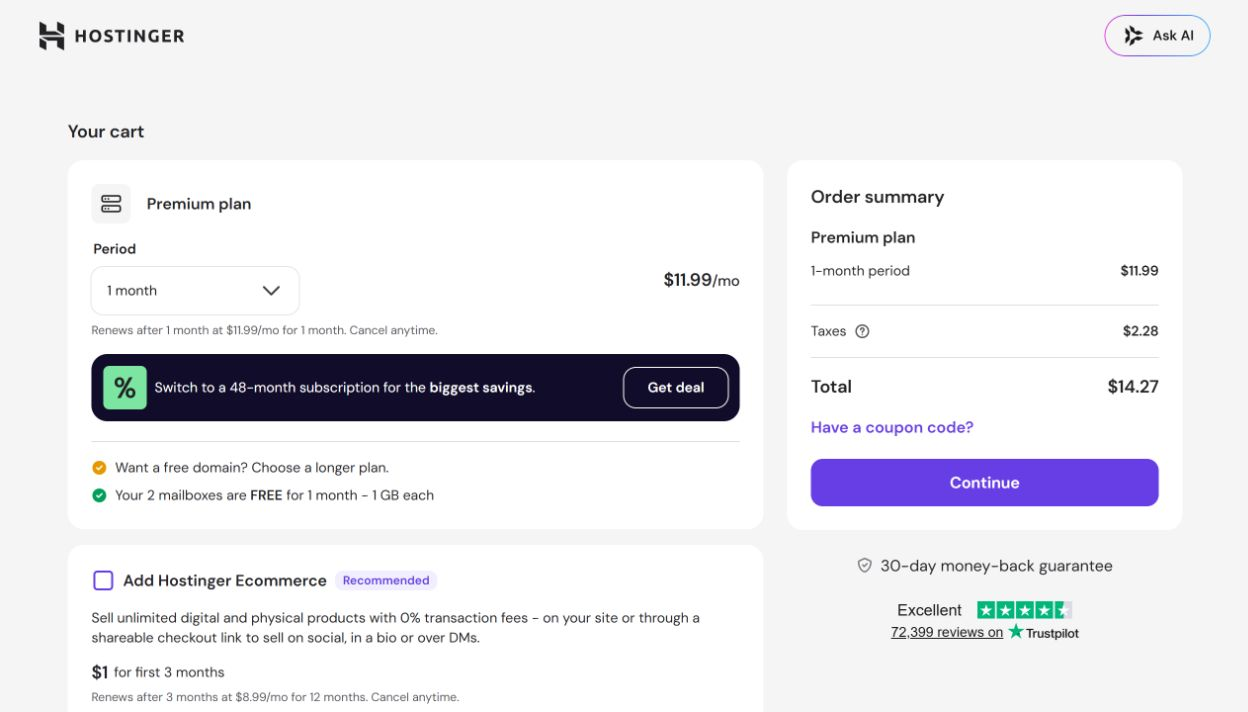The width and height of the screenshot is (1248, 712).
Task: Click the Excellent rating label
Action: pyautogui.click(x=929, y=610)
